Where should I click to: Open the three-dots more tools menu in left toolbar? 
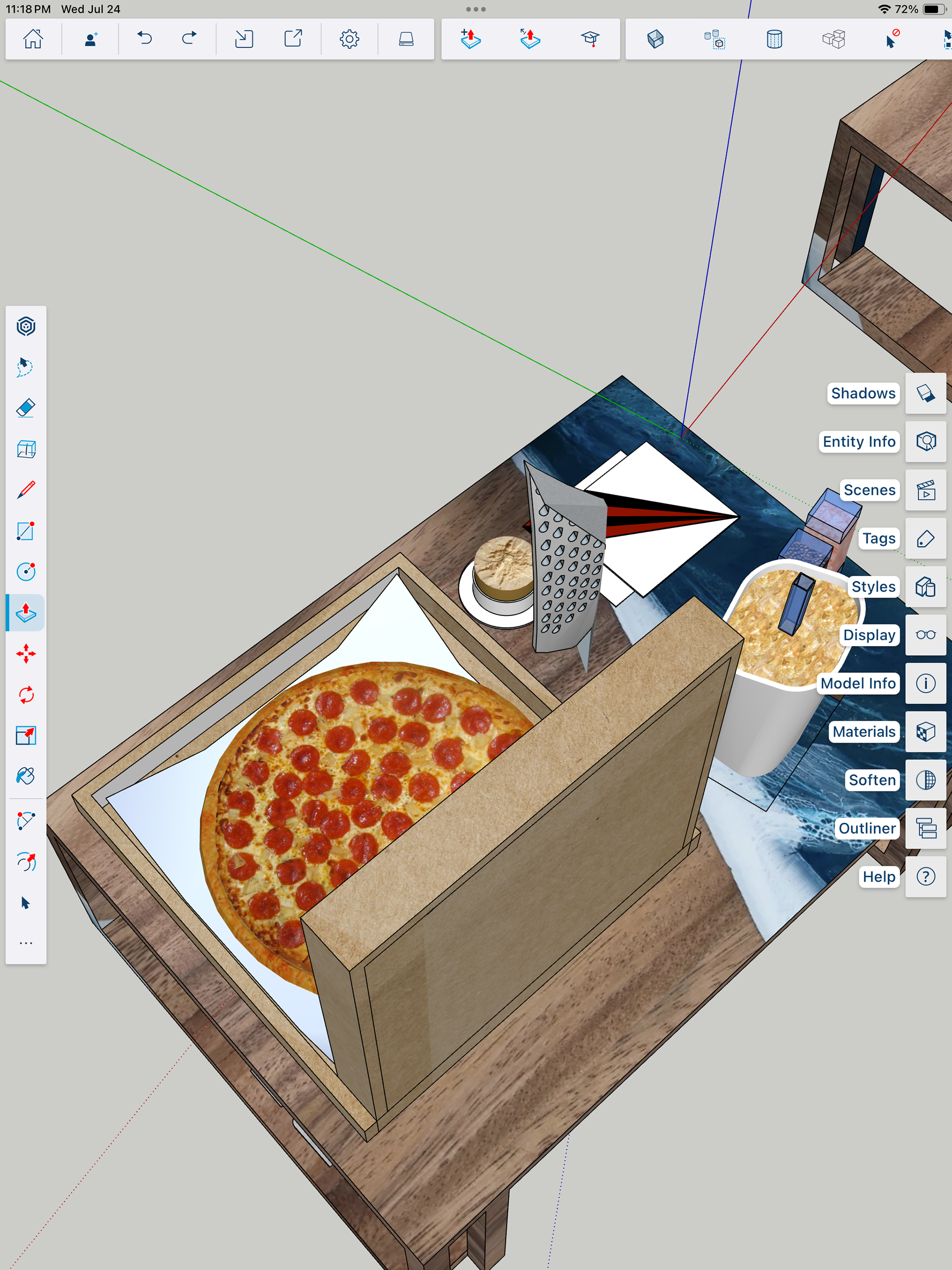26,943
